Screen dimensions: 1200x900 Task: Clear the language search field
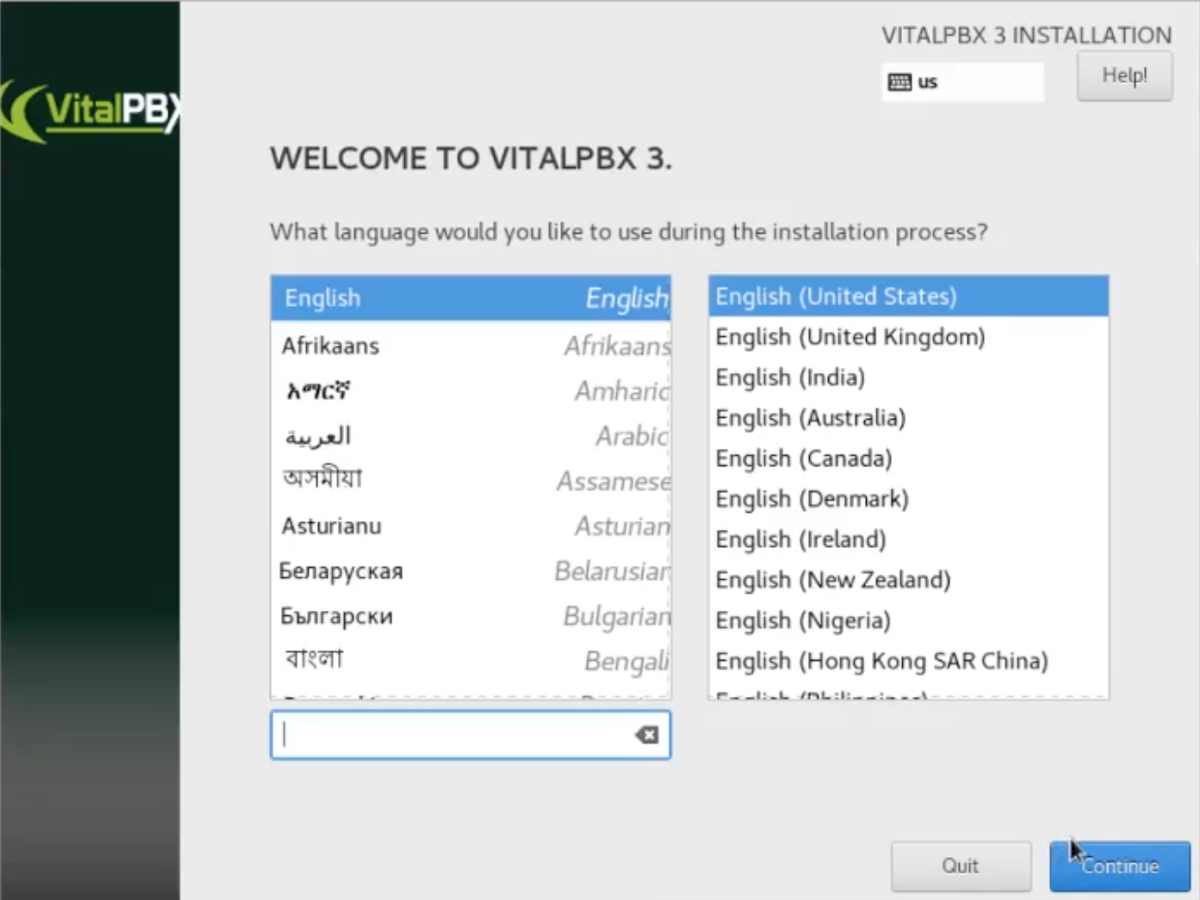[646, 735]
